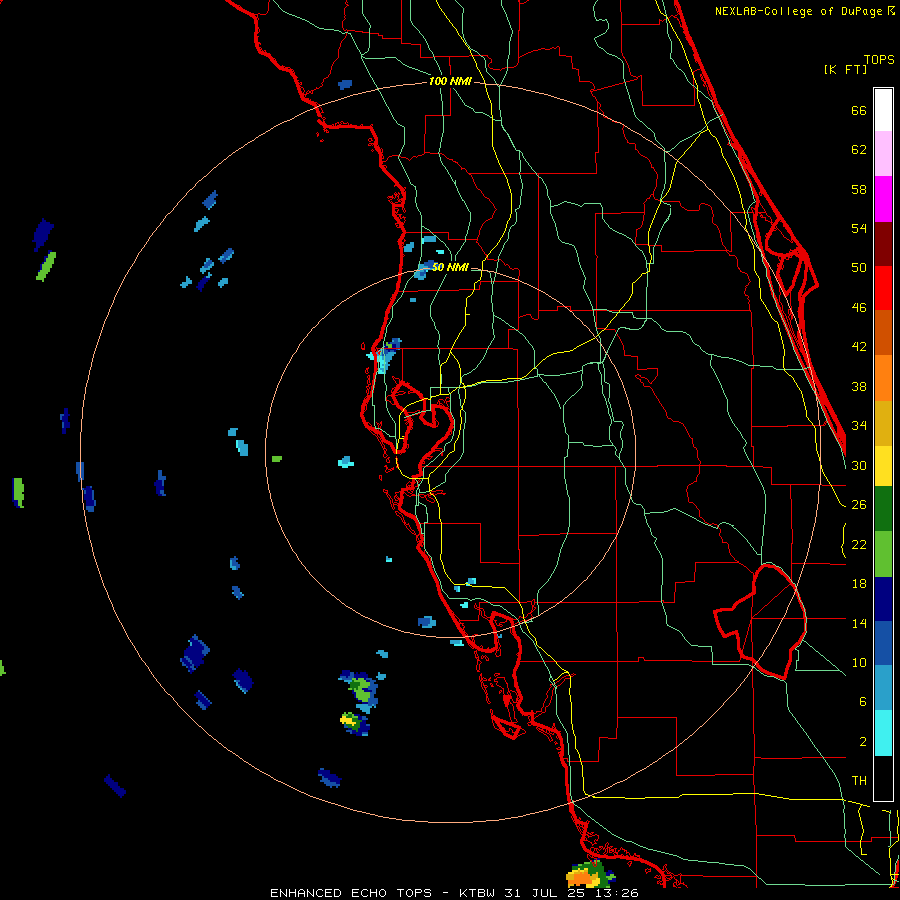This screenshot has height=900, width=900.
Task: Select the bright red legend swatch
Action: pyautogui.click(x=883, y=288)
